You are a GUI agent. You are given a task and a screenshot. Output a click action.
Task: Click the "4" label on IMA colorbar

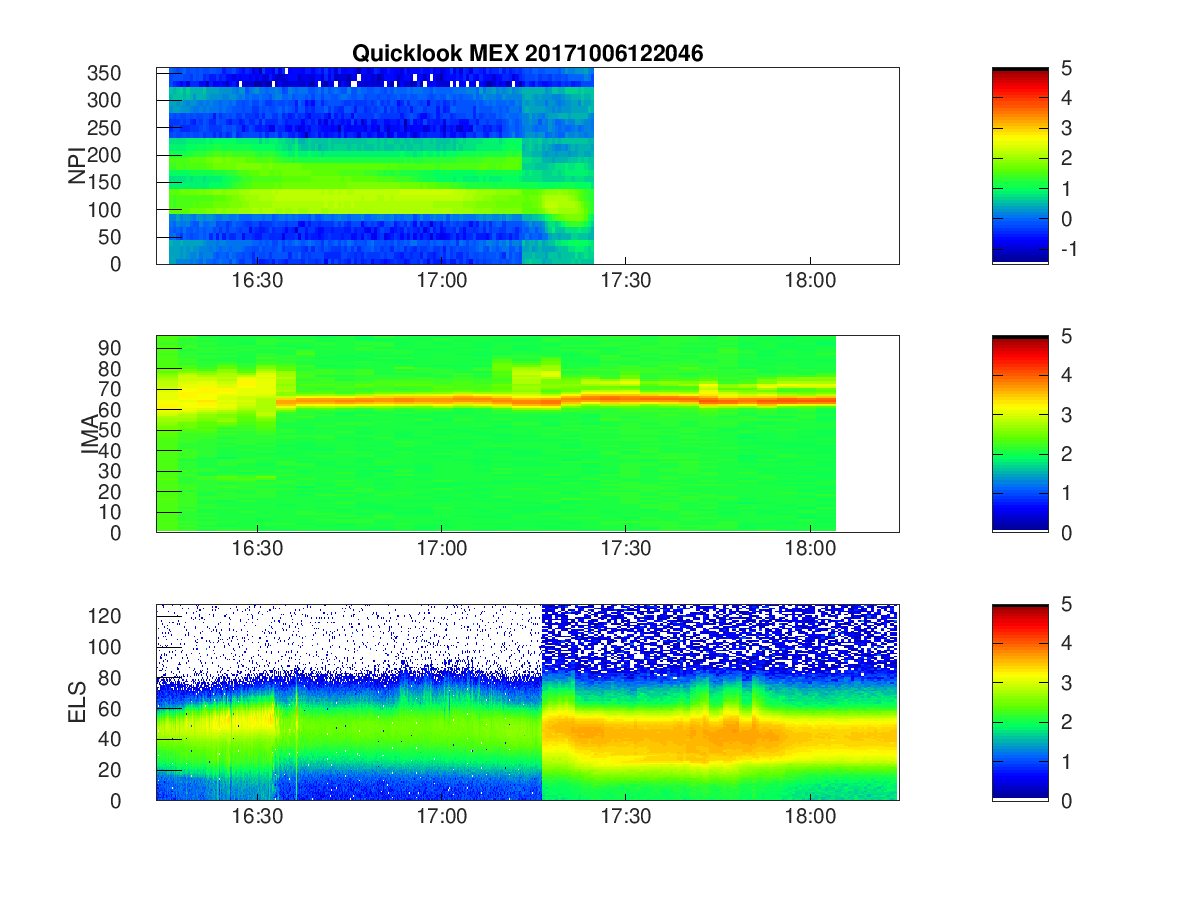pos(1066,375)
